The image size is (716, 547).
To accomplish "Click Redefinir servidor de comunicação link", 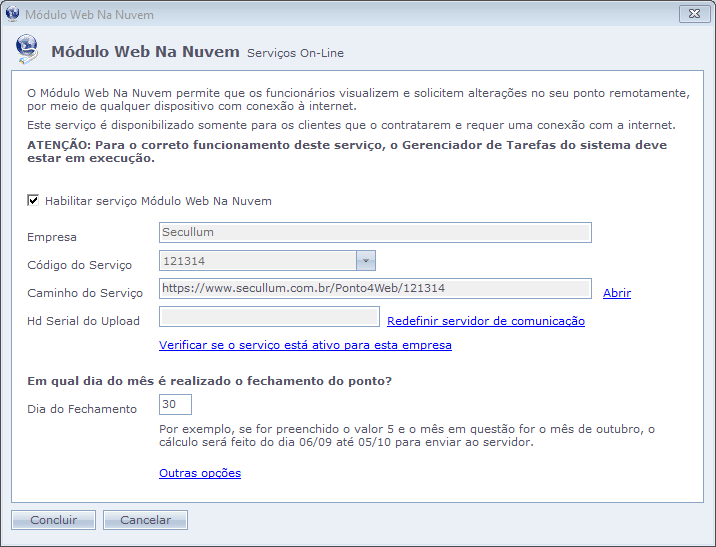I will (486, 321).
